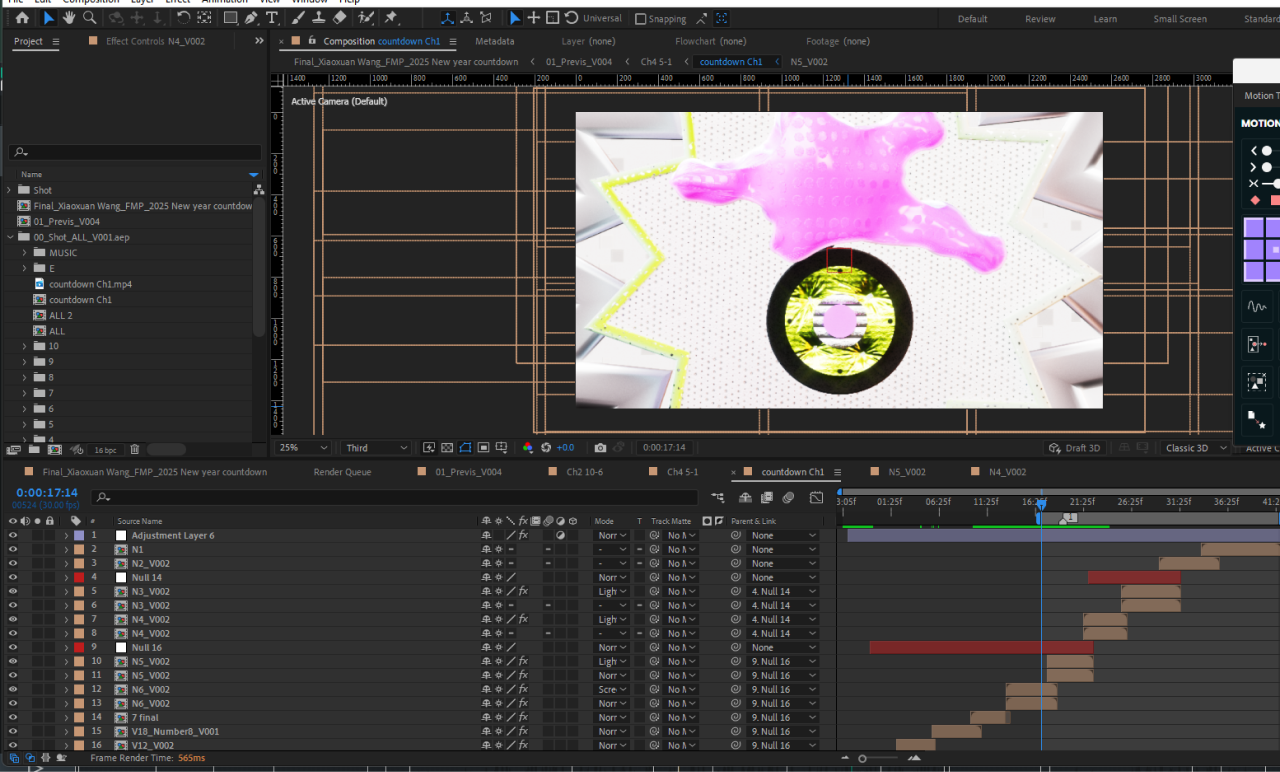Open the Classic 3D renderer dropdown
The height and width of the screenshot is (772, 1280).
click(x=1193, y=448)
